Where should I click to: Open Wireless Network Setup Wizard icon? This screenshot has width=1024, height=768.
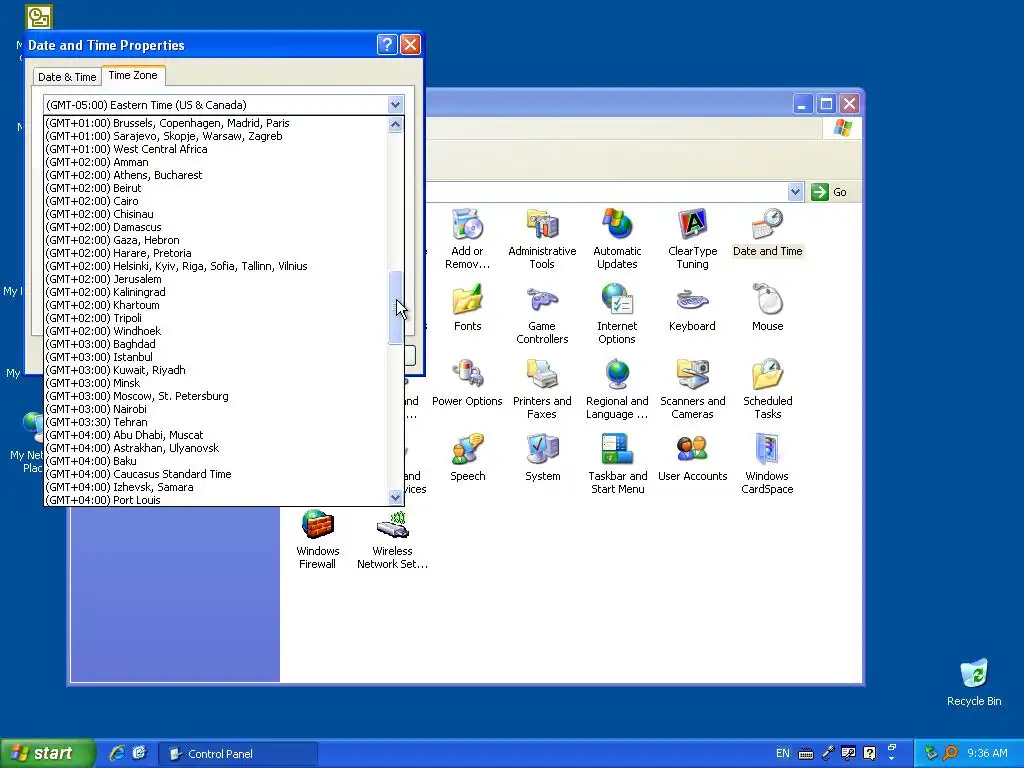392,539
